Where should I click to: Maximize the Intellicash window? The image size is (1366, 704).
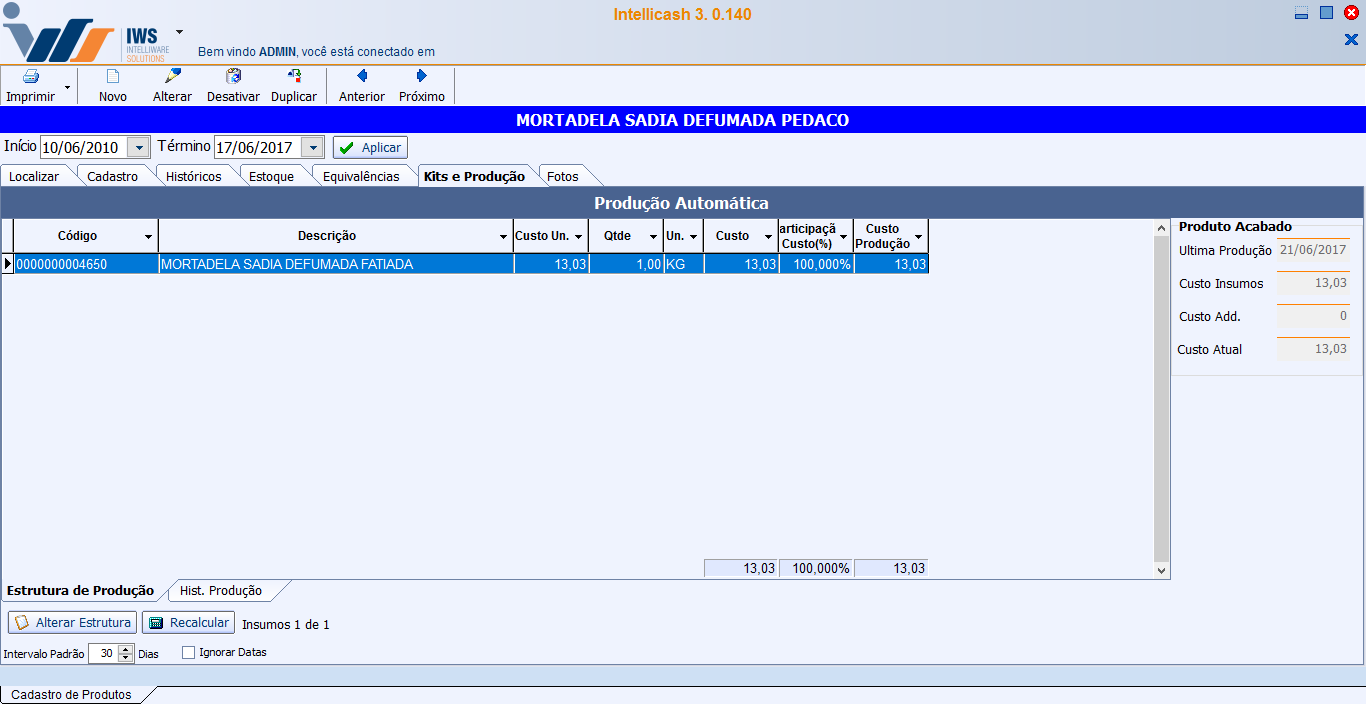coord(1326,13)
